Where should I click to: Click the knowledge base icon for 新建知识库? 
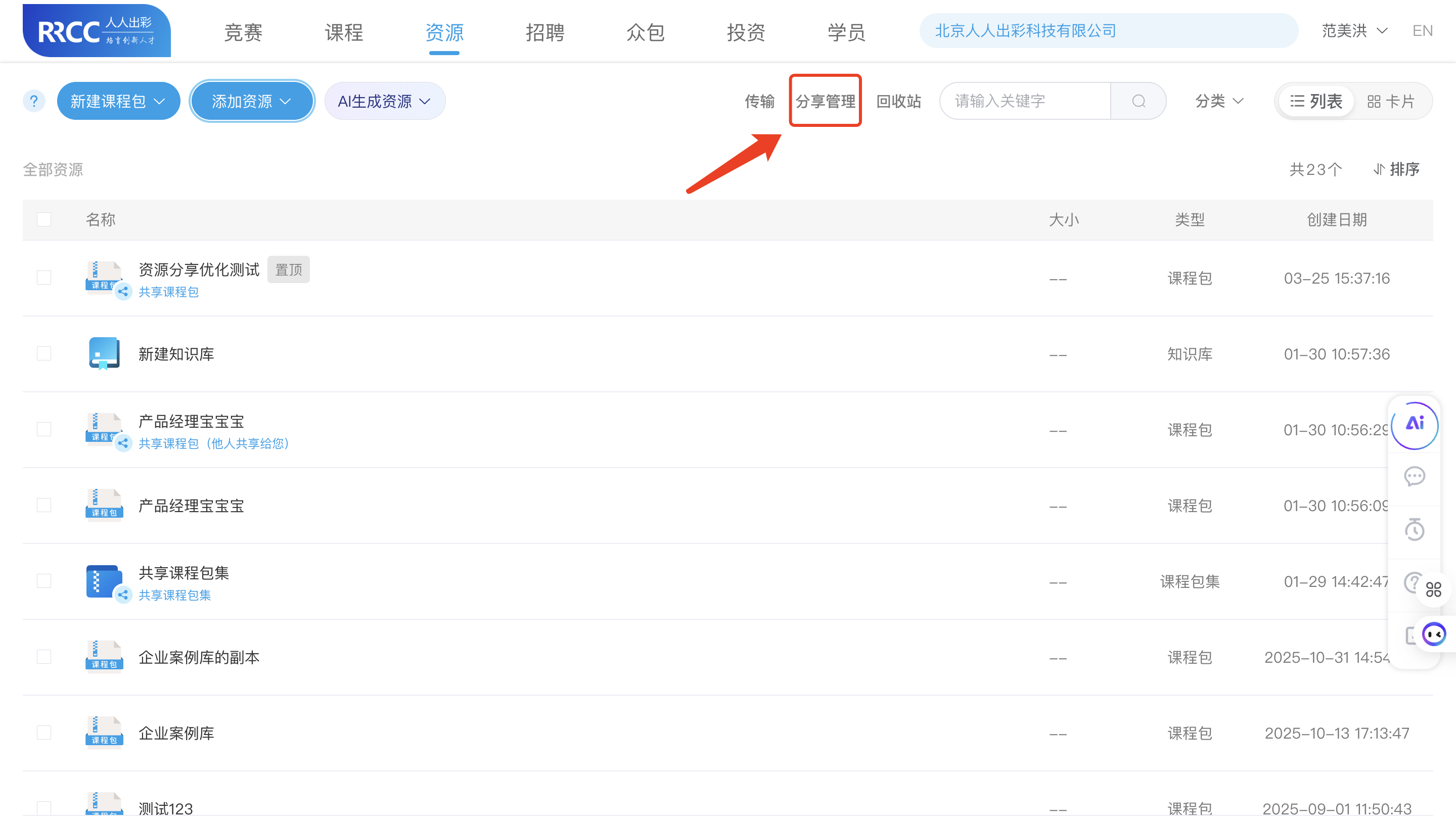104,354
